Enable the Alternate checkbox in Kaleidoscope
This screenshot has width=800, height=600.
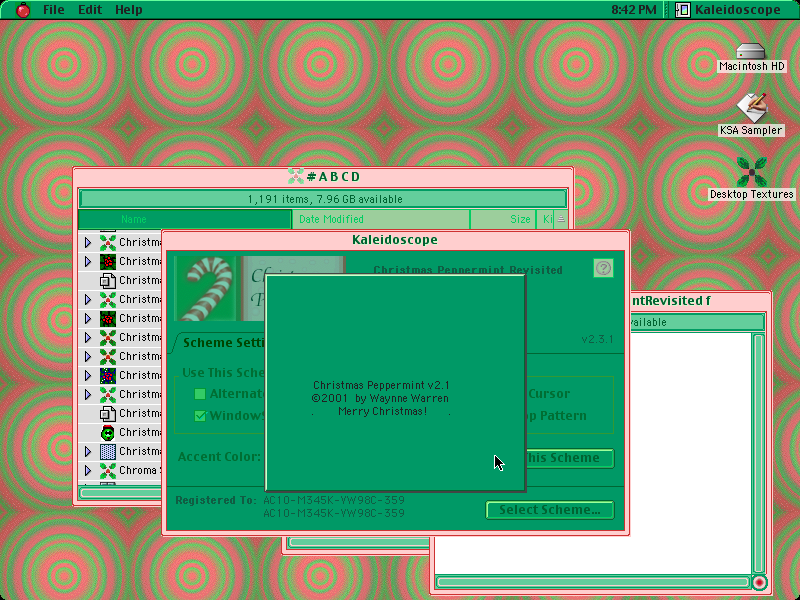pyautogui.click(x=200, y=394)
